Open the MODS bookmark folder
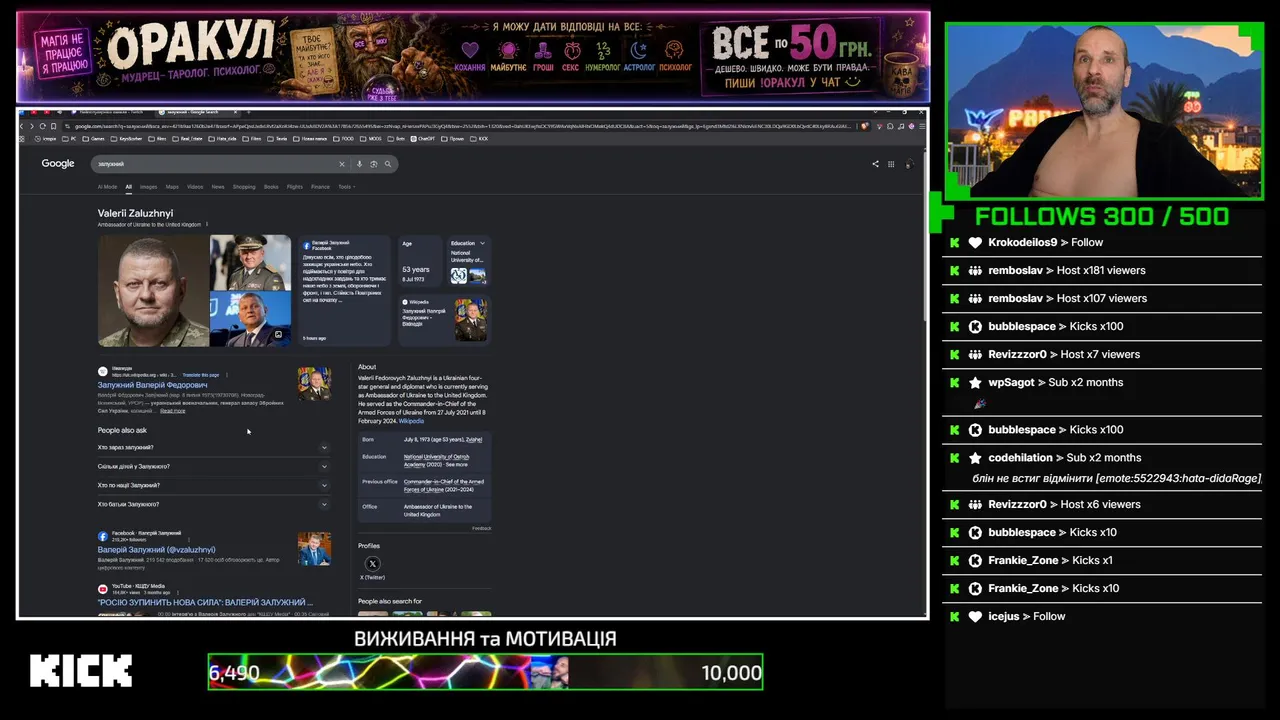This screenshot has width=1280, height=720. point(372,139)
